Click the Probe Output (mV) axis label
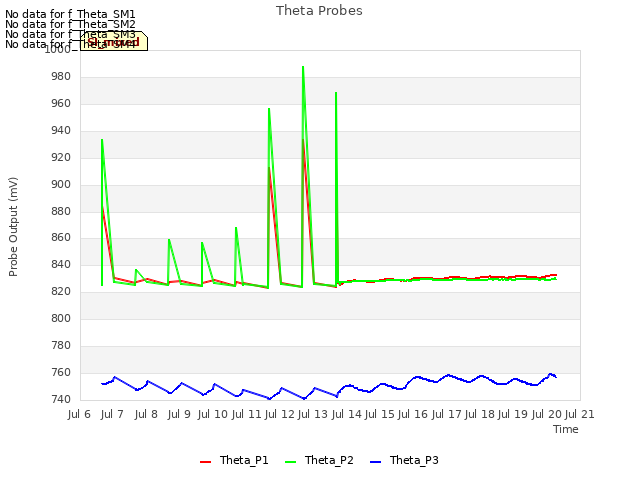The width and height of the screenshot is (640, 480). pyautogui.click(x=13, y=227)
